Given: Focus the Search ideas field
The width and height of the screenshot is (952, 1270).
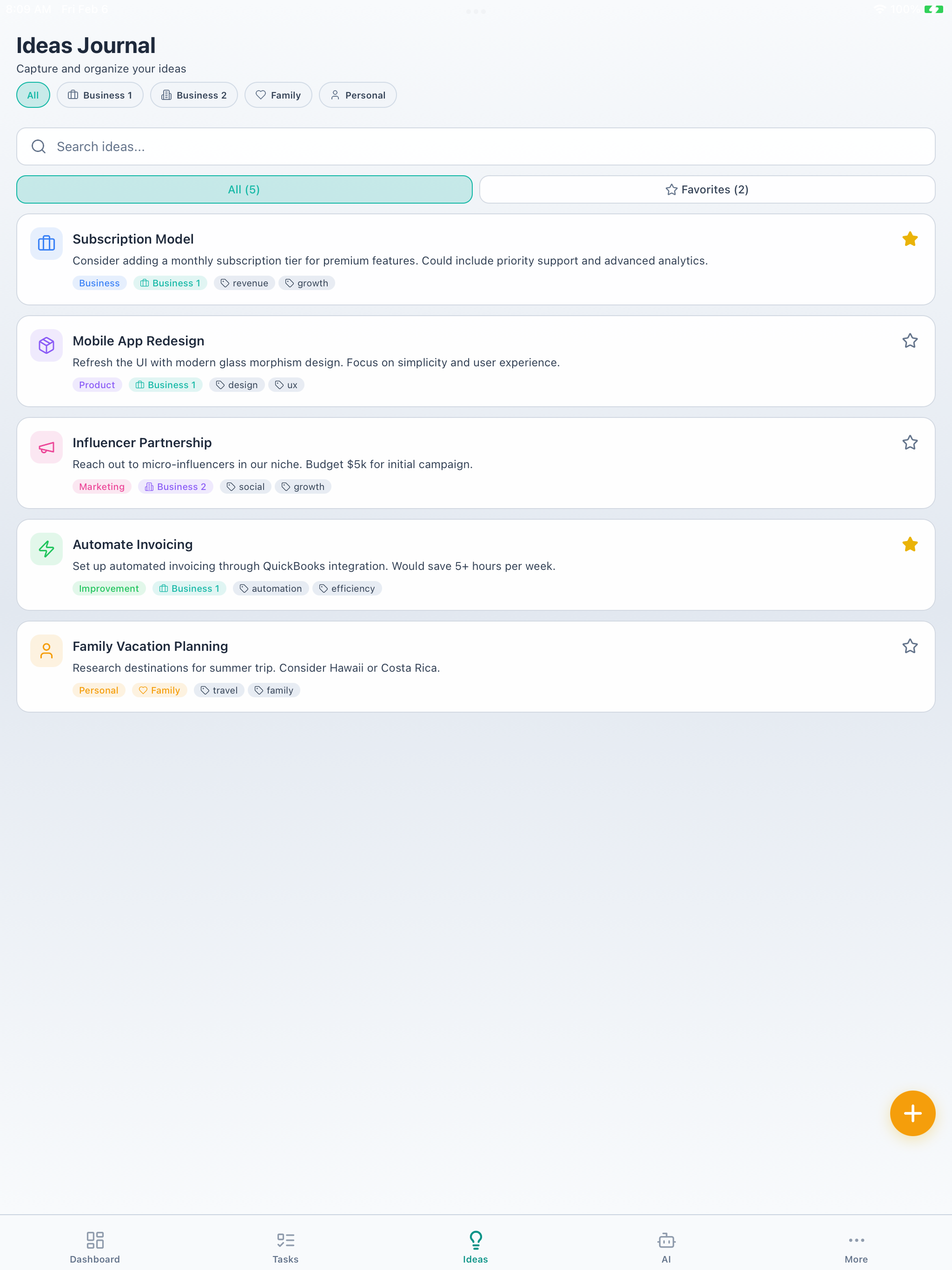Looking at the screenshot, I should click(x=476, y=146).
